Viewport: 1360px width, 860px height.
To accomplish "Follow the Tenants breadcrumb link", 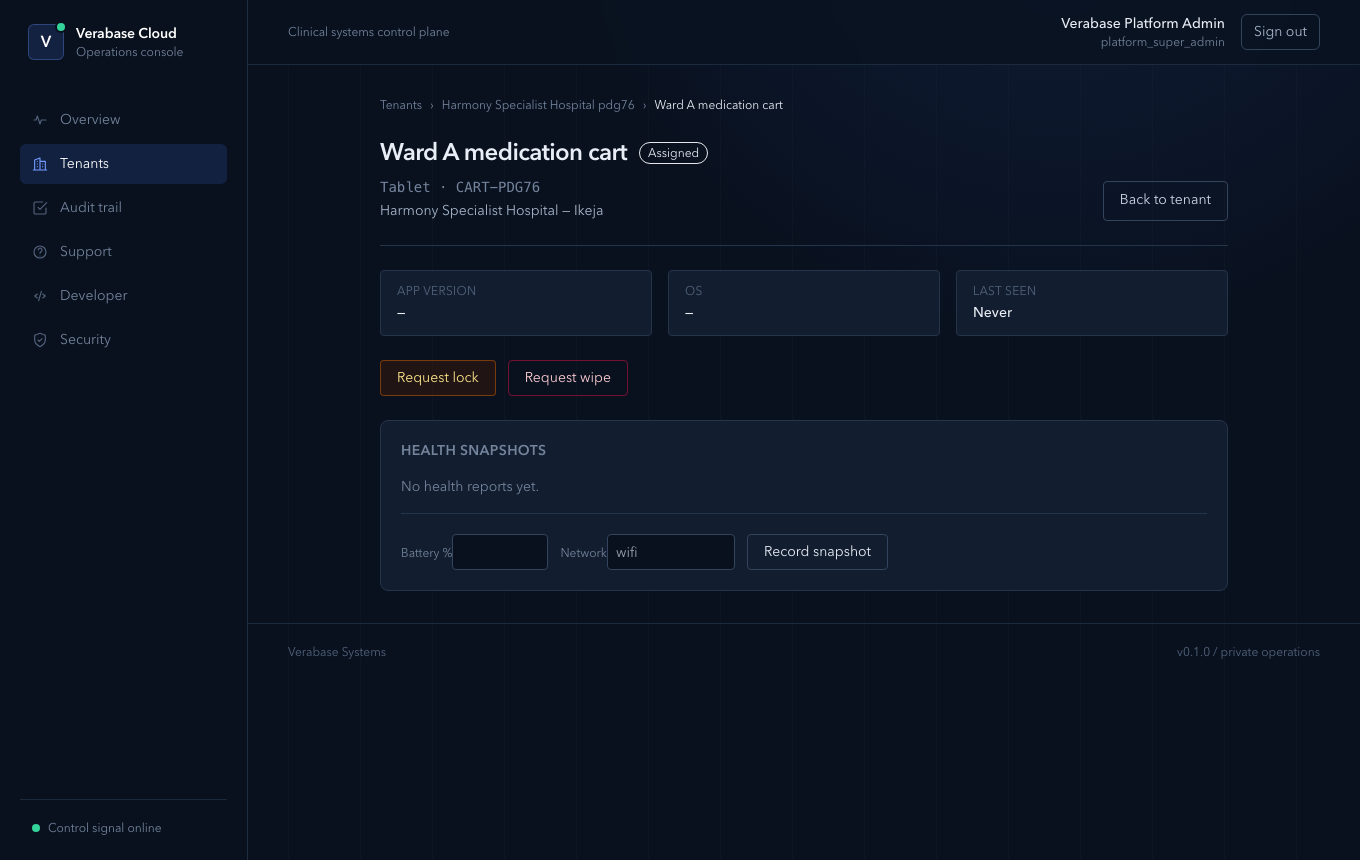I will click(x=401, y=105).
